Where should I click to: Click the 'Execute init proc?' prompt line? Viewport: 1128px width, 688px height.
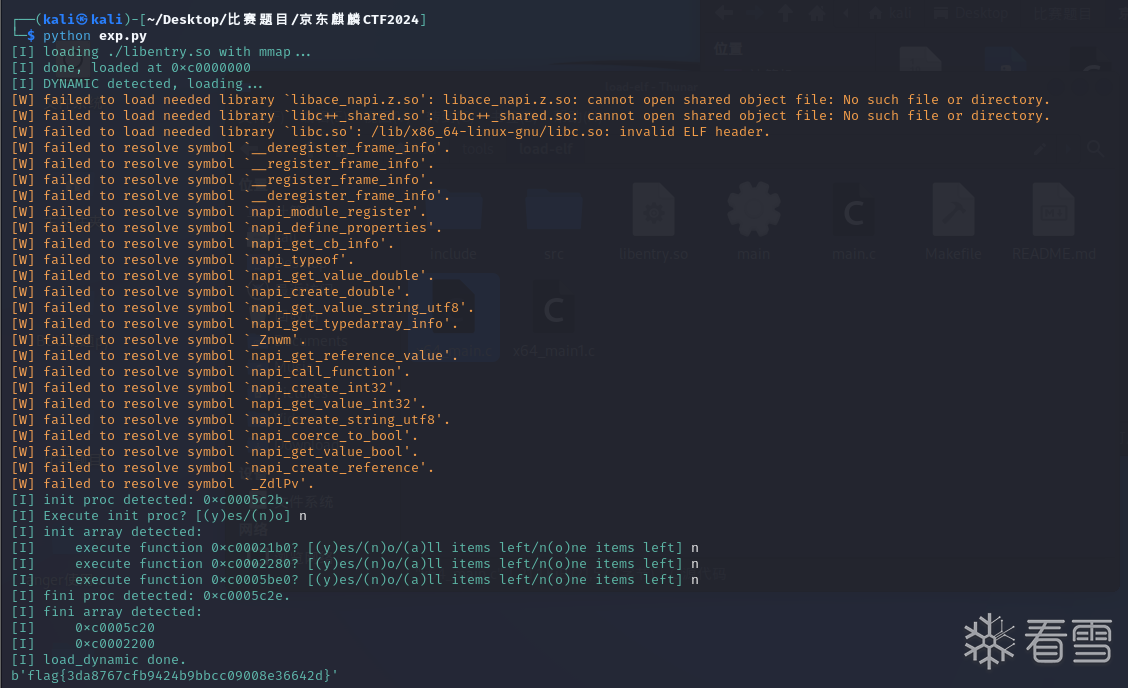pos(159,515)
